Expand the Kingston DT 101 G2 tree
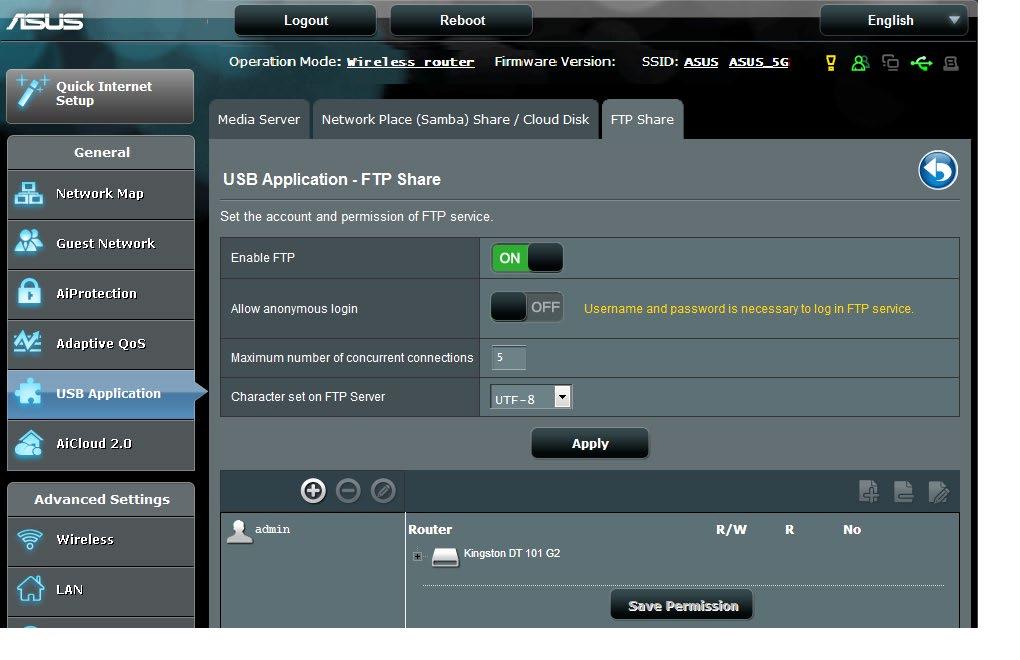The width and height of the screenshot is (1020, 660). 417,556
